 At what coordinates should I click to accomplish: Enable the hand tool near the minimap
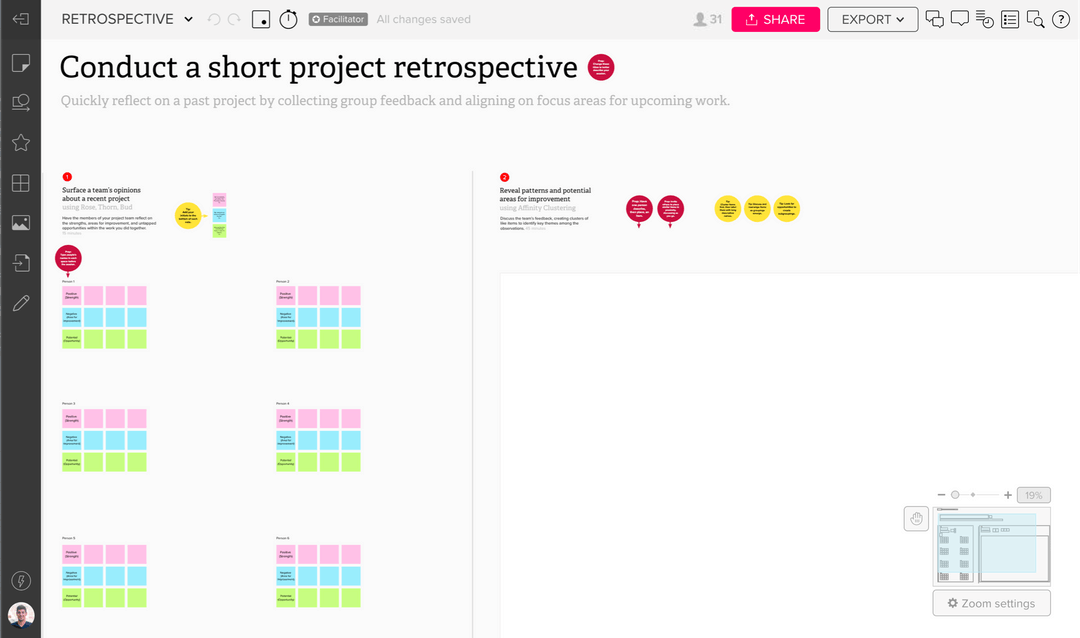916,518
